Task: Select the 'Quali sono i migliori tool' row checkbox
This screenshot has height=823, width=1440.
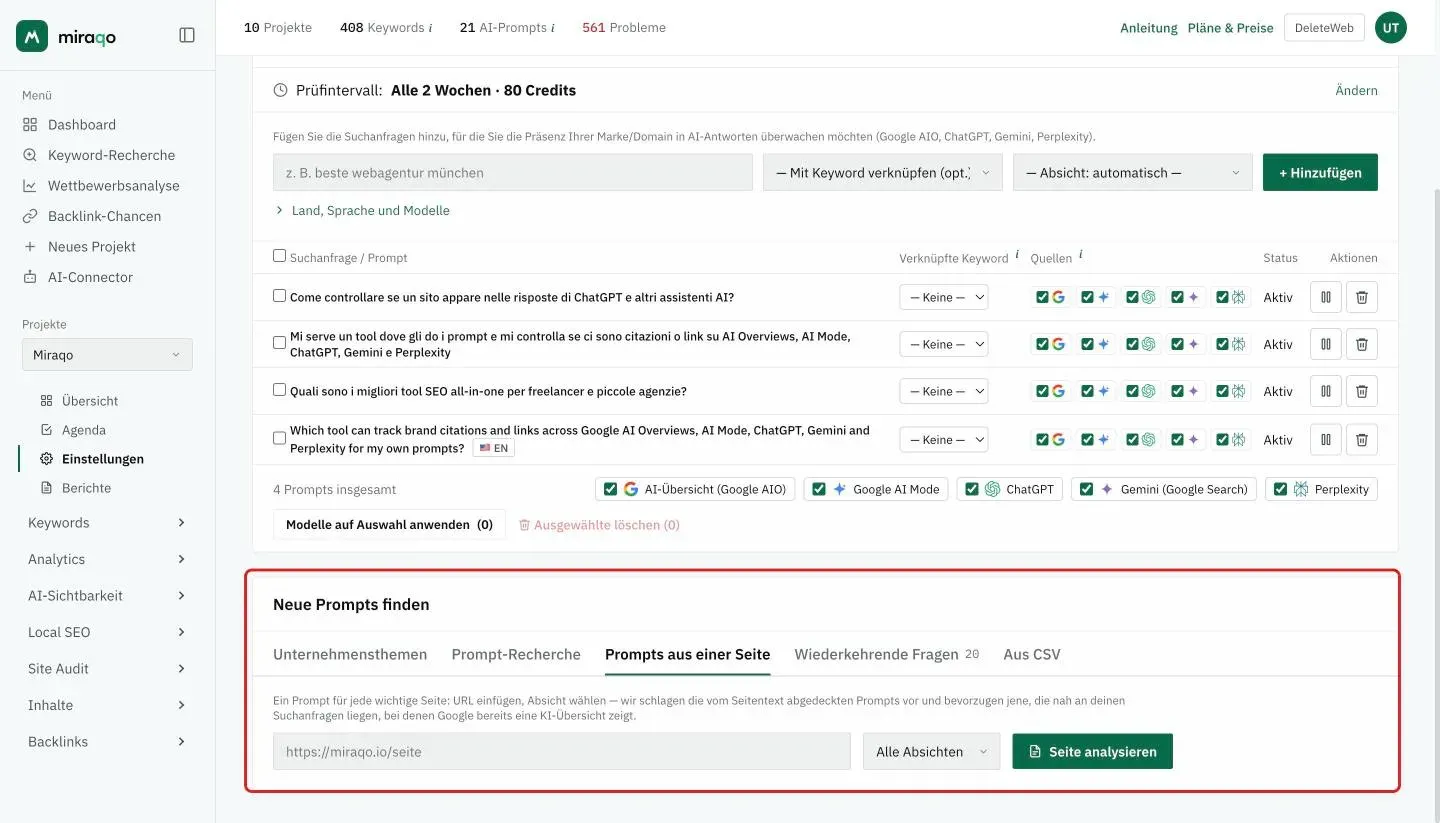Action: pyautogui.click(x=280, y=390)
